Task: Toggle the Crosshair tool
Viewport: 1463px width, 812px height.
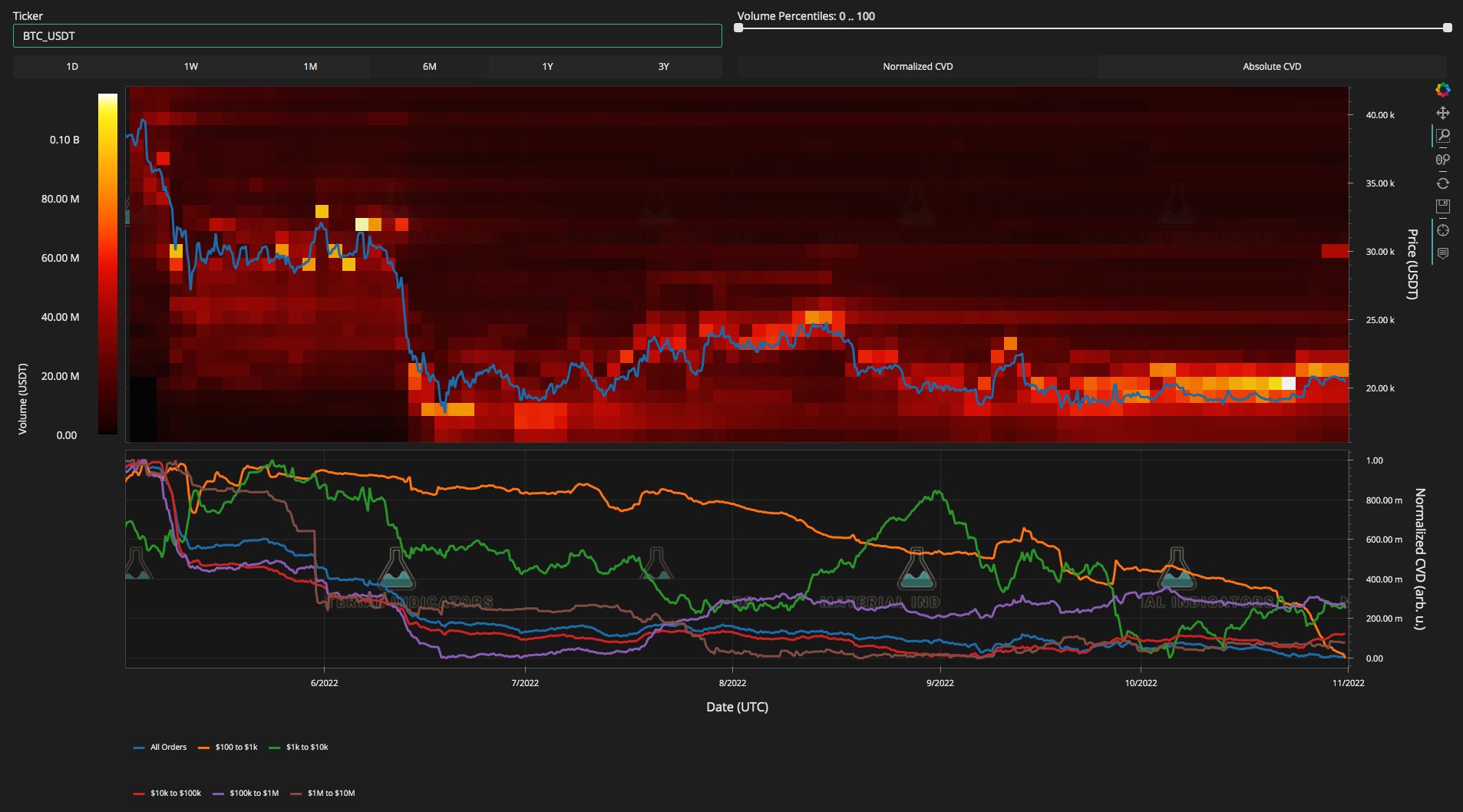Action: (1442, 230)
